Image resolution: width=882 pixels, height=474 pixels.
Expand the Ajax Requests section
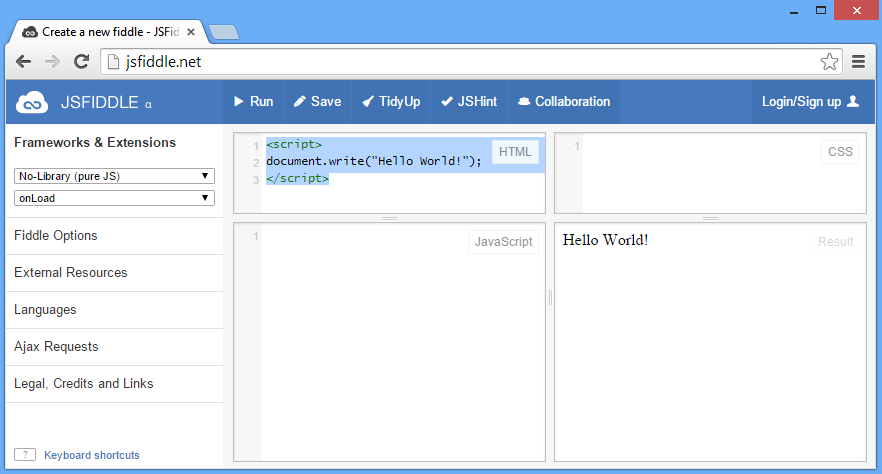pos(114,347)
